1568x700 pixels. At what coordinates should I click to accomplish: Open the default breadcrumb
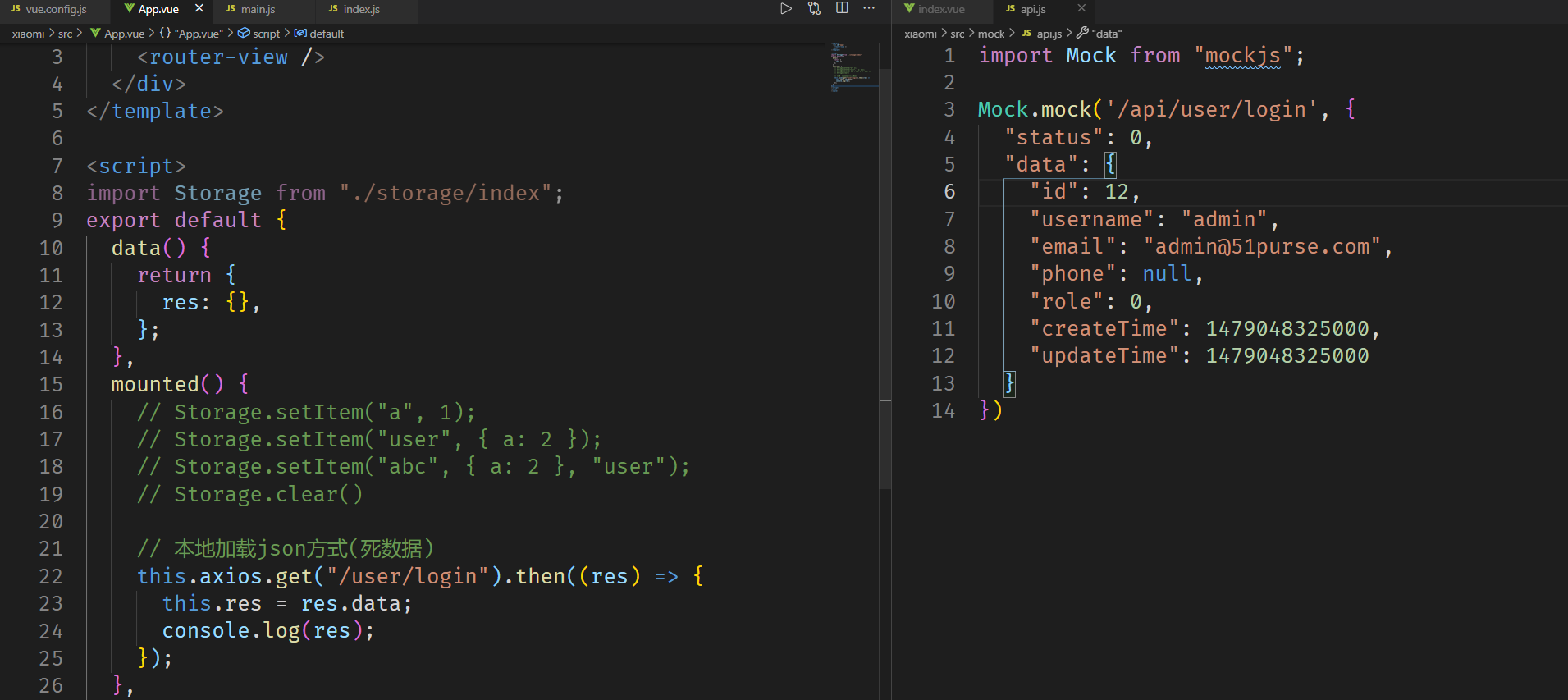click(x=319, y=34)
